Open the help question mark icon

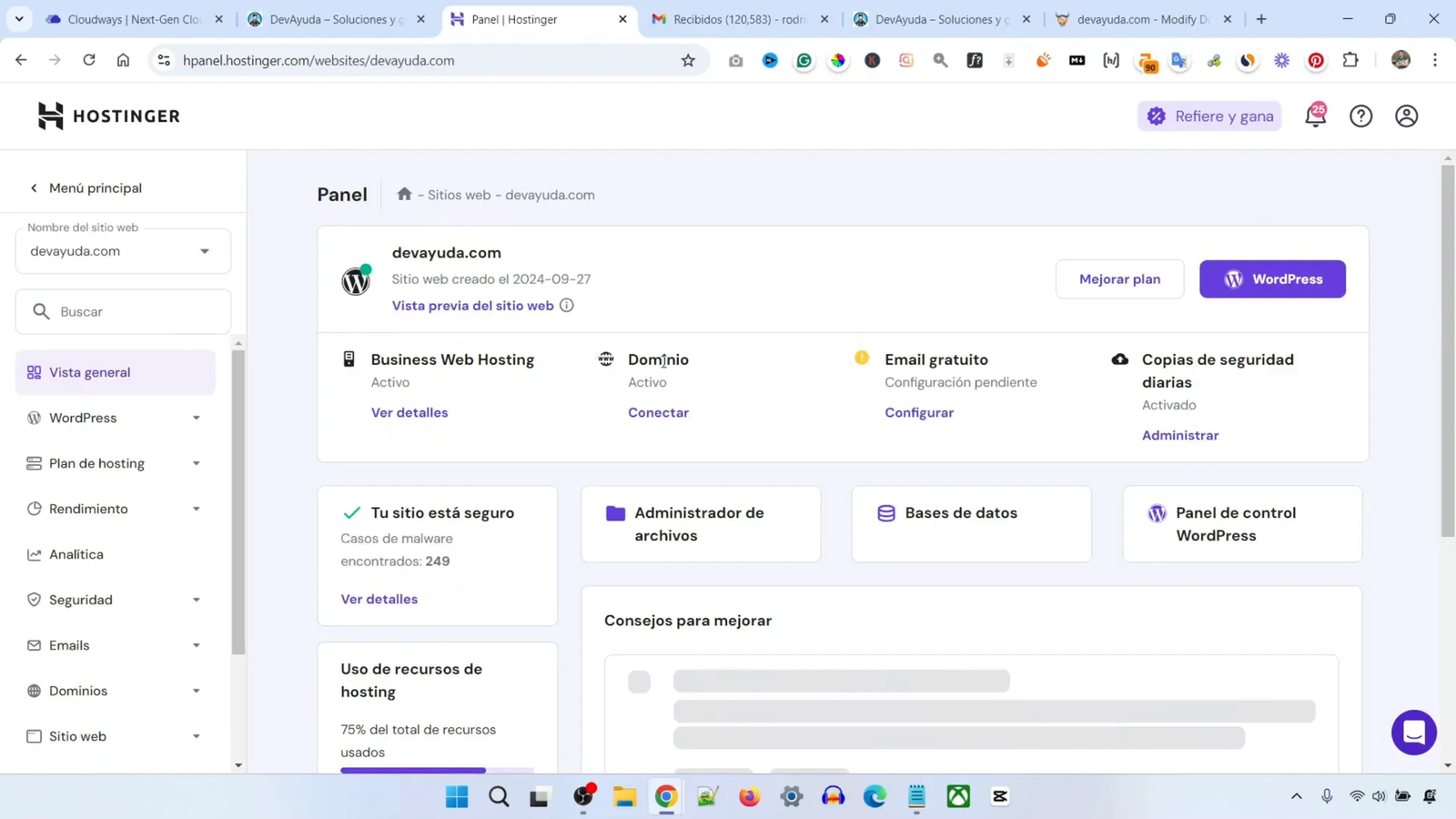click(1360, 116)
